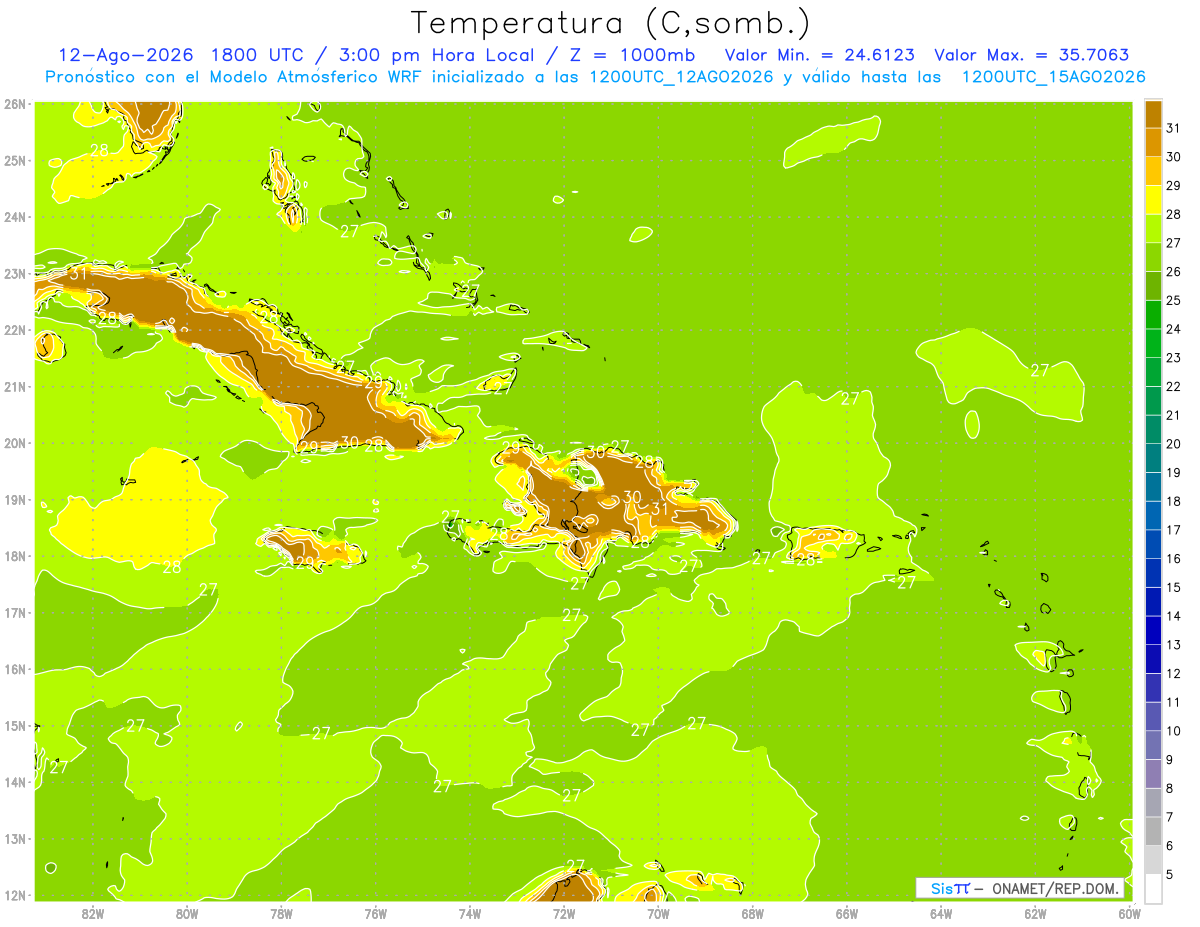The width and height of the screenshot is (1200, 927).
Task: Click the lime legend band between 28 and 27
Action: (x=1153, y=228)
